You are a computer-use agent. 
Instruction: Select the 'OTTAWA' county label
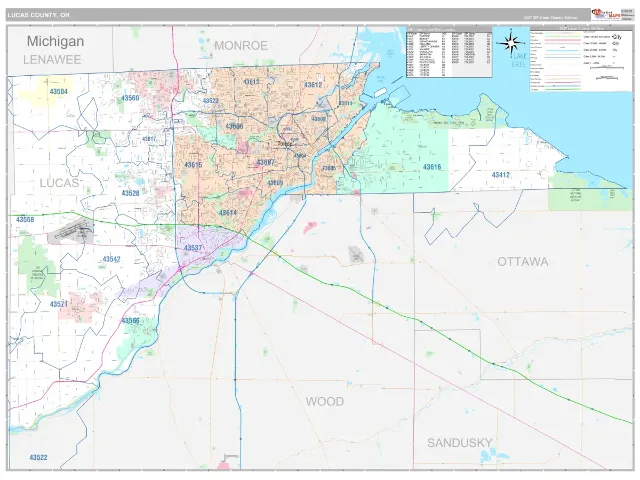coord(522,262)
